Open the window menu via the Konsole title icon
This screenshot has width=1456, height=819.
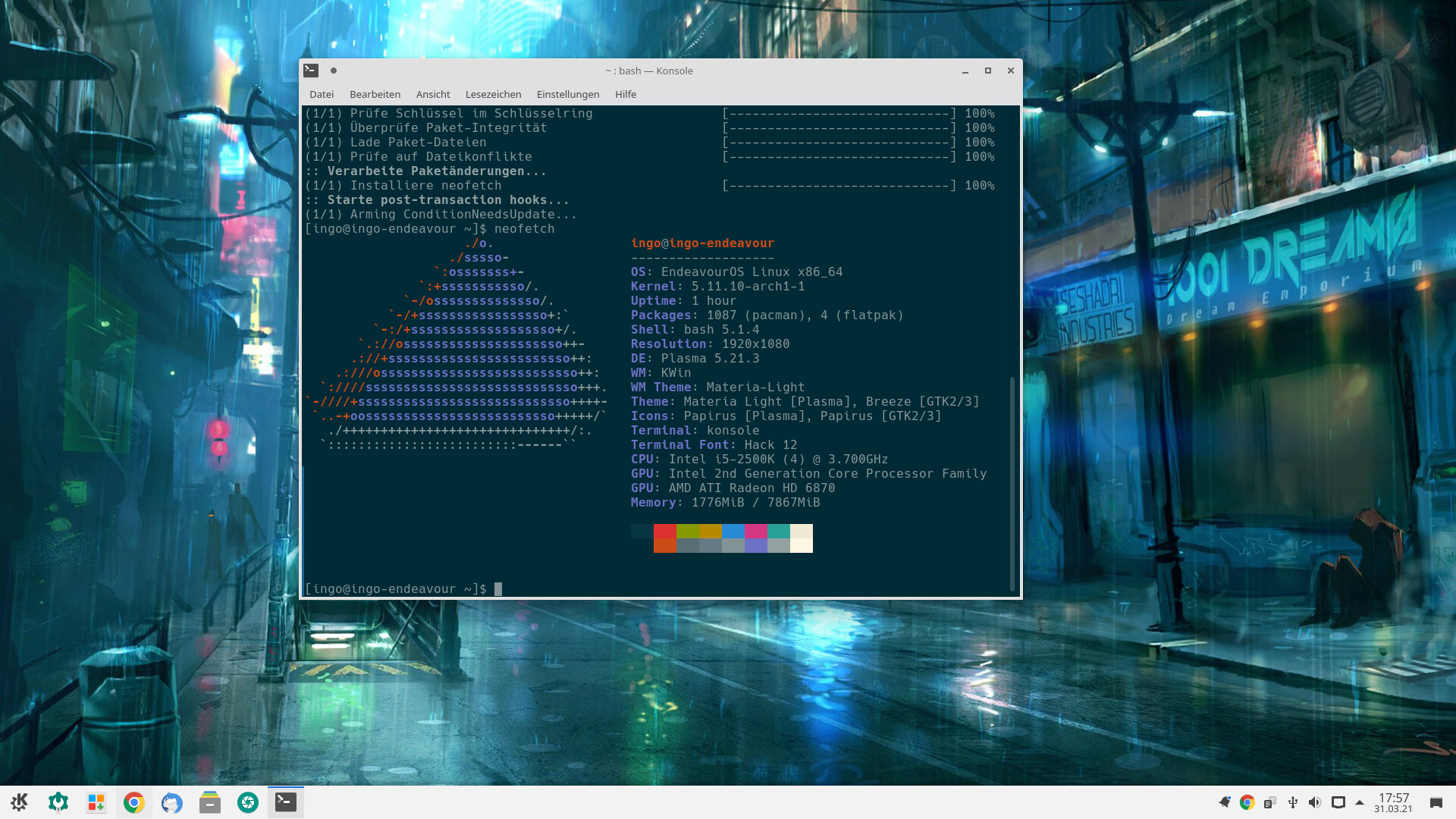click(311, 71)
